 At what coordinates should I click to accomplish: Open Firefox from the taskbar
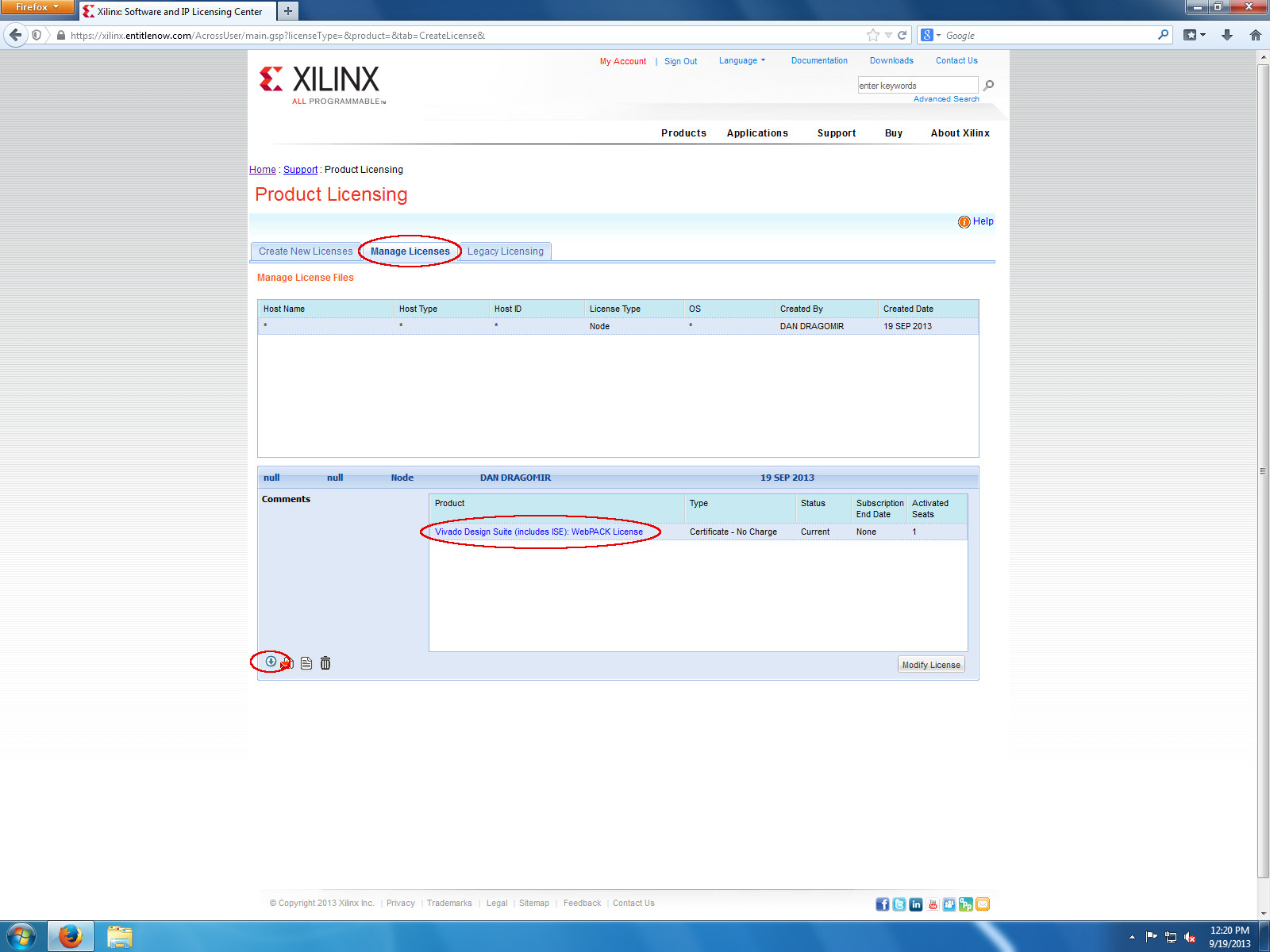(x=70, y=936)
